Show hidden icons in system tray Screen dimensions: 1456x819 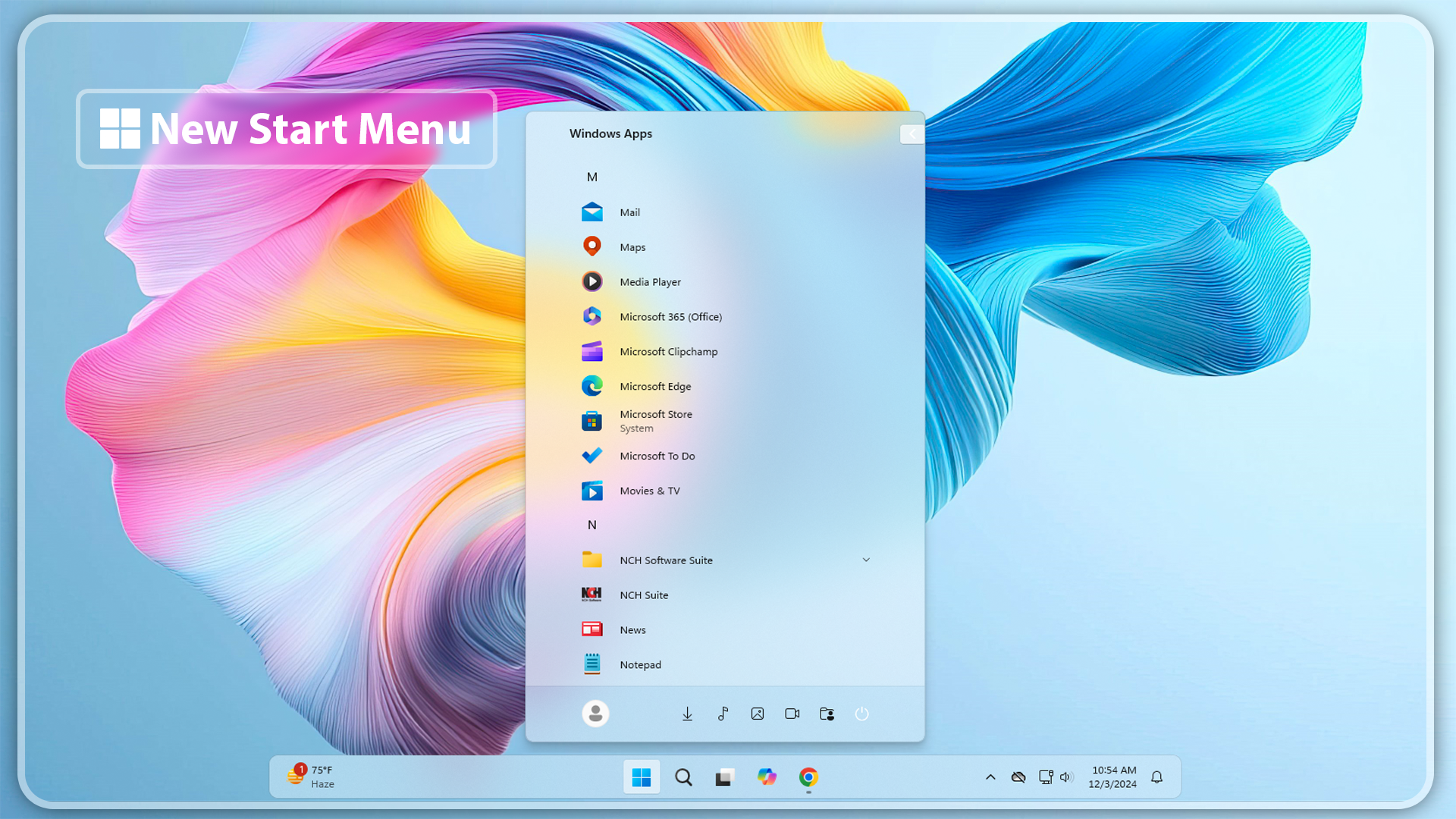coord(990,777)
